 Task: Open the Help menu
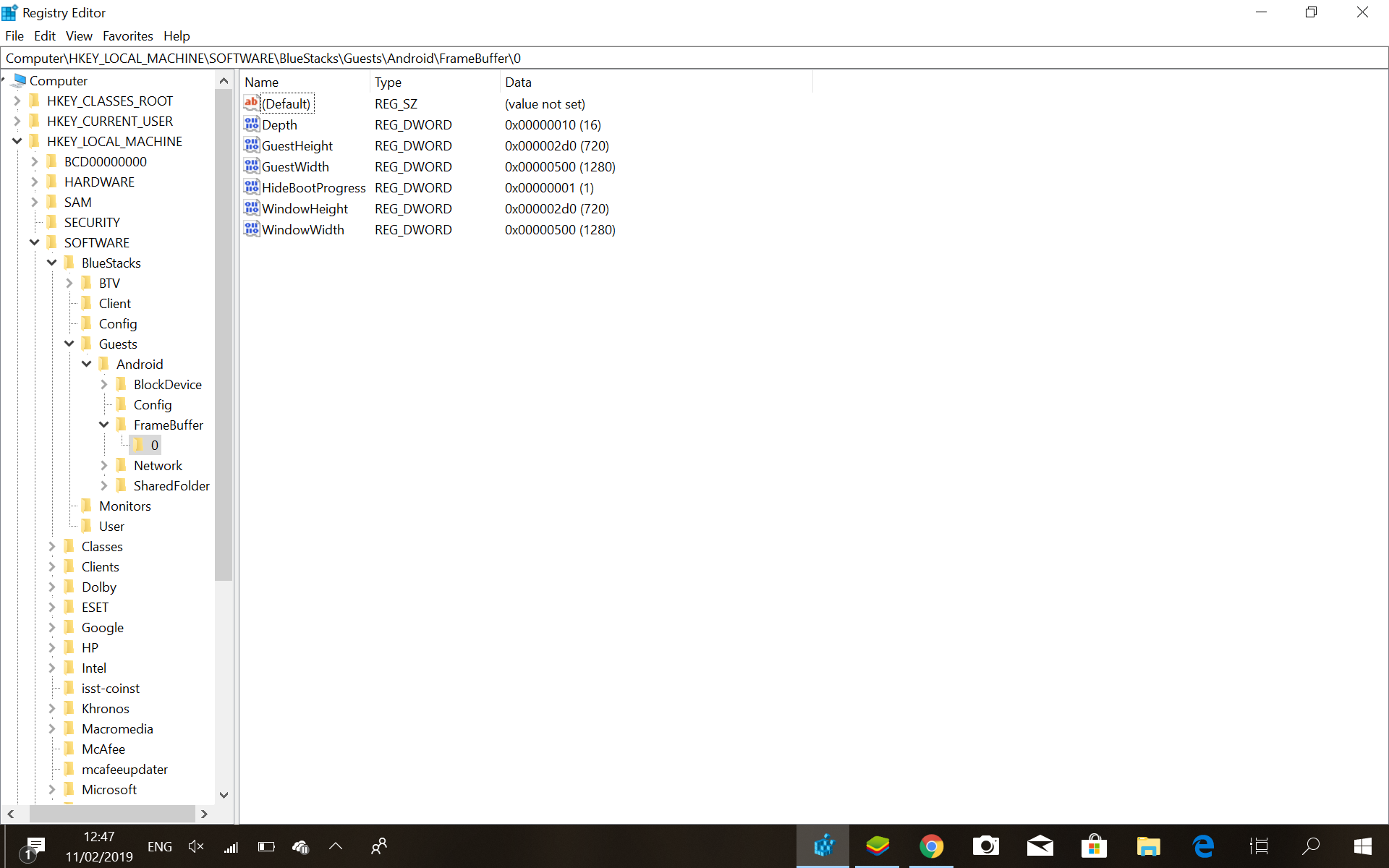pyautogui.click(x=177, y=35)
